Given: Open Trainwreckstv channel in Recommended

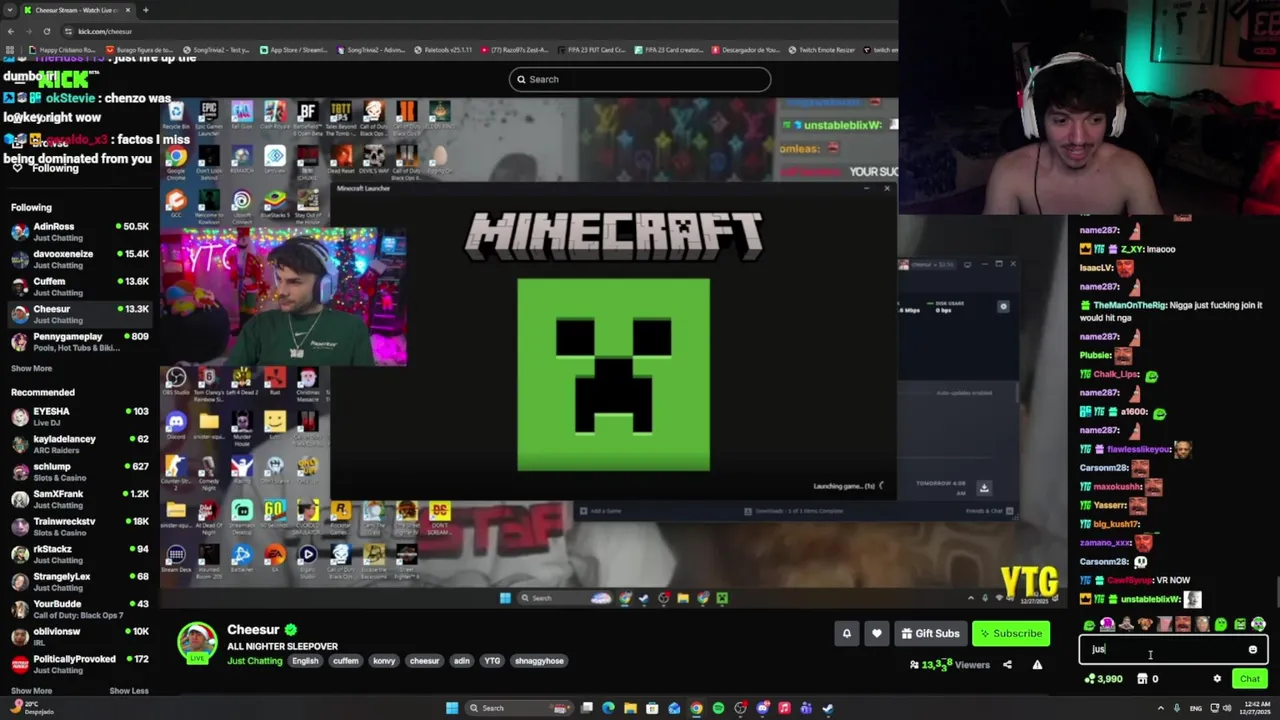Looking at the screenshot, I should 80,526.
